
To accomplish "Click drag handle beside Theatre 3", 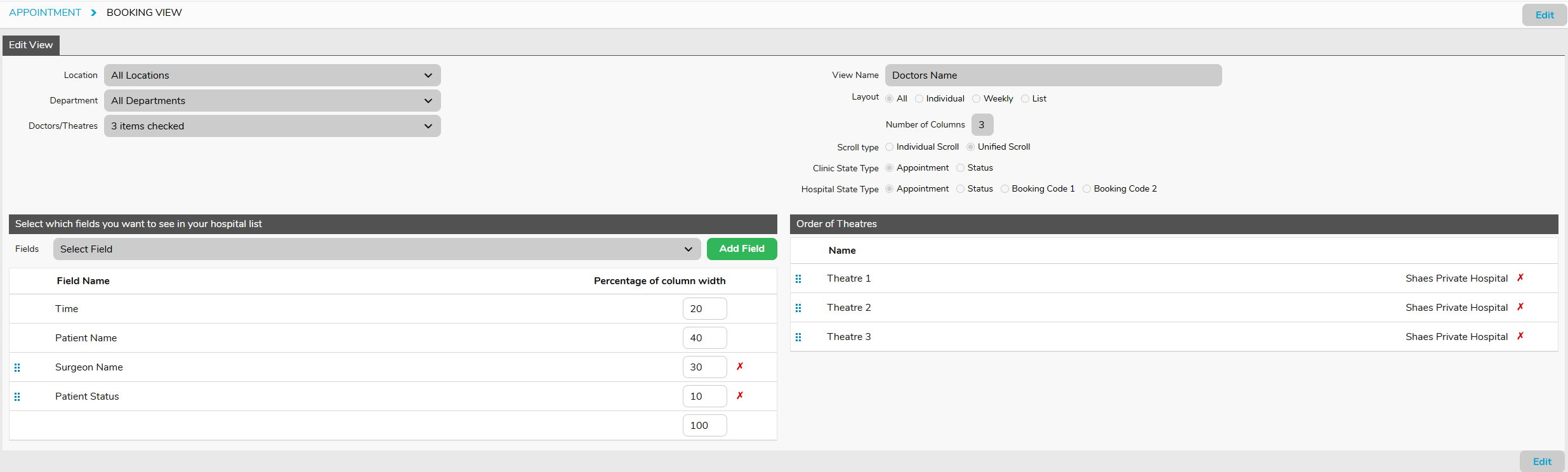I will (x=798, y=337).
